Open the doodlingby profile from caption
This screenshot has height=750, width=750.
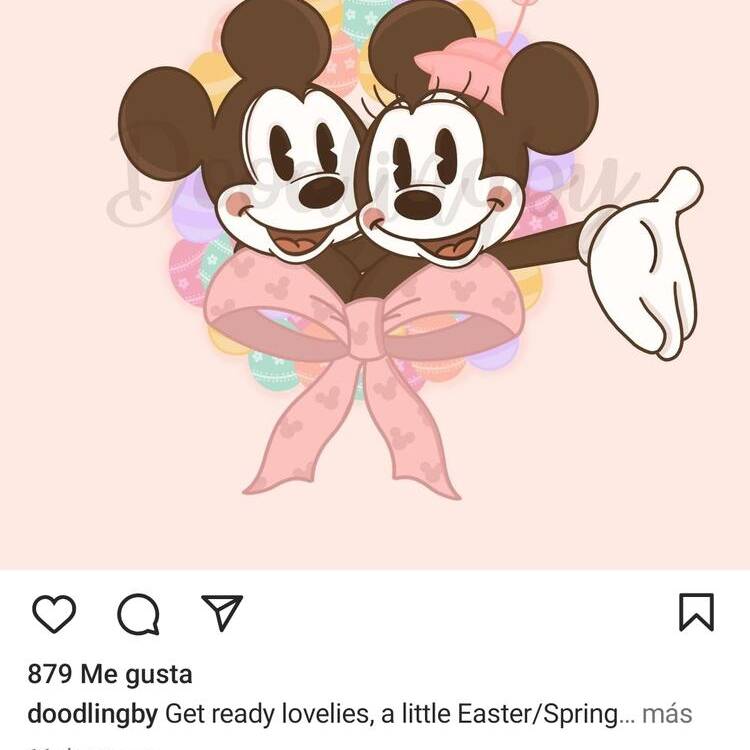click(93, 714)
